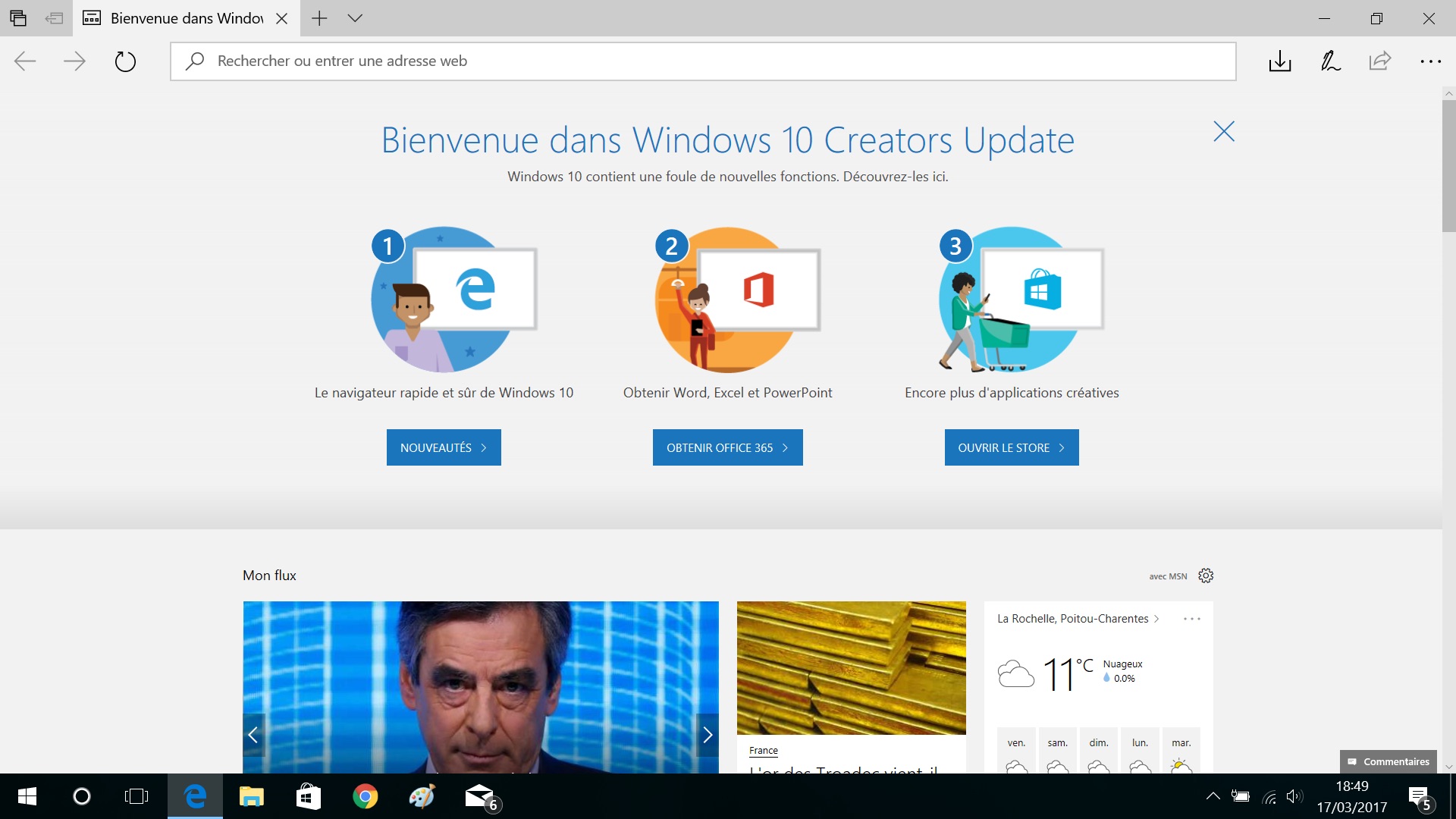1456x819 pixels.
Task: Show the tabs set aside
Action: tap(18, 18)
